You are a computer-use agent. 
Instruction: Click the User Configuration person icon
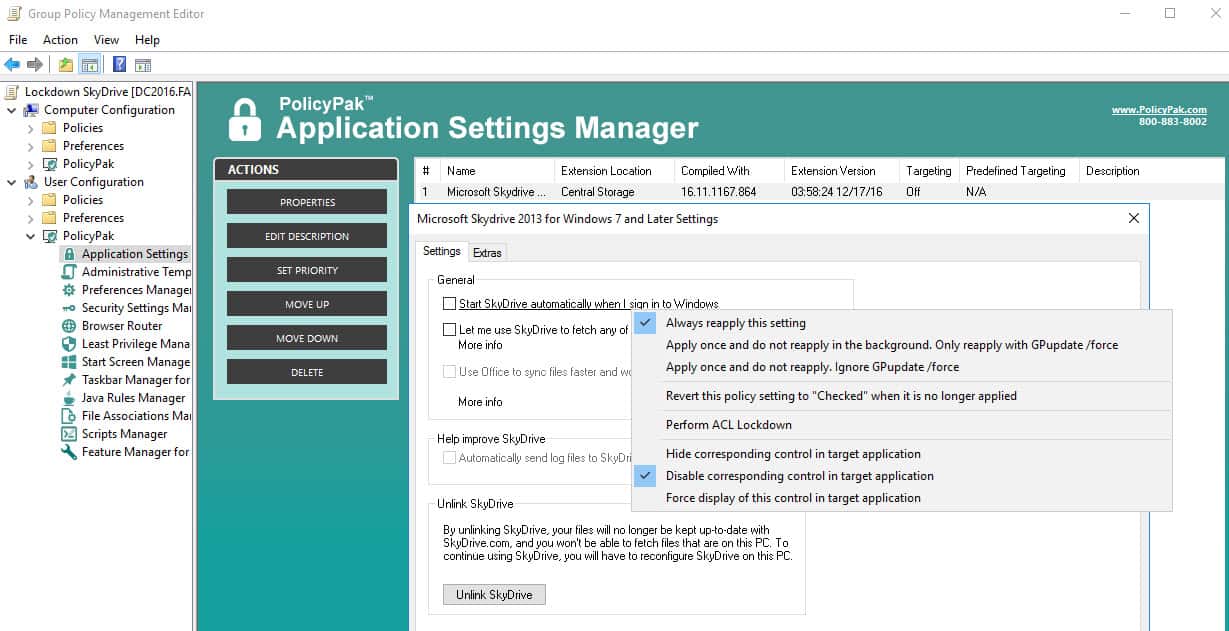pos(32,182)
